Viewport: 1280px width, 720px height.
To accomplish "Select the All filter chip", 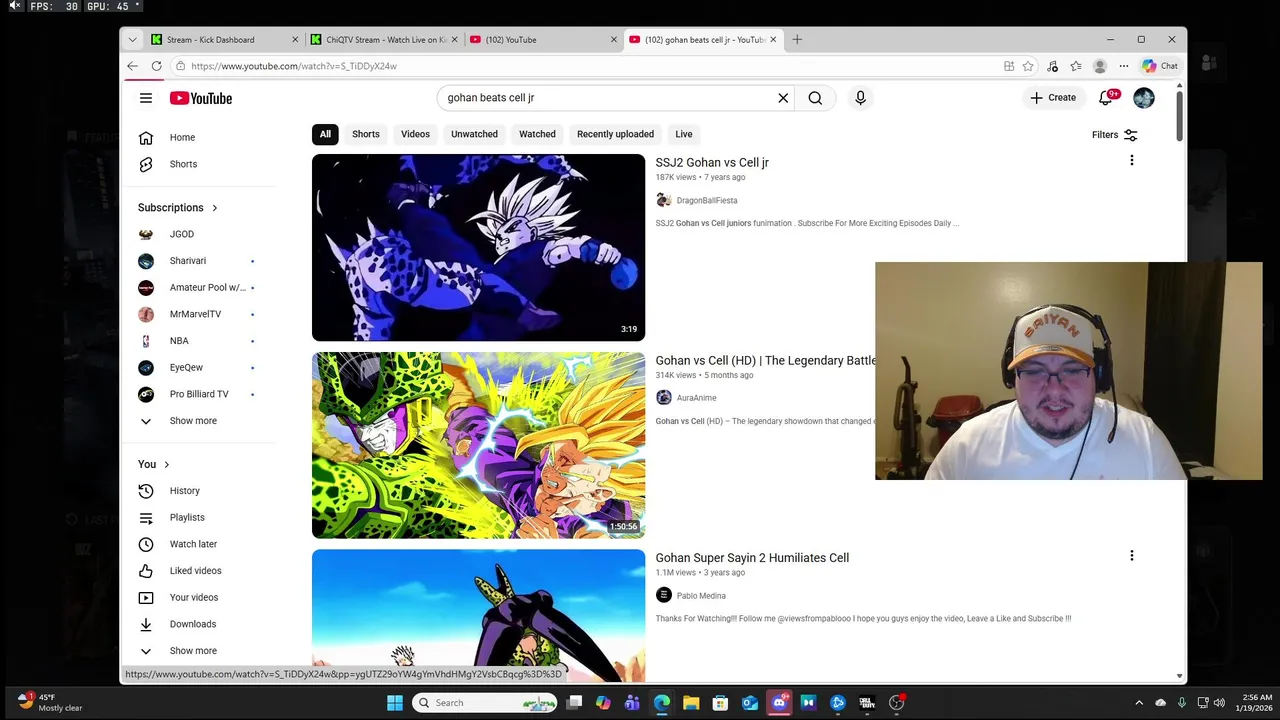I will click(325, 134).
